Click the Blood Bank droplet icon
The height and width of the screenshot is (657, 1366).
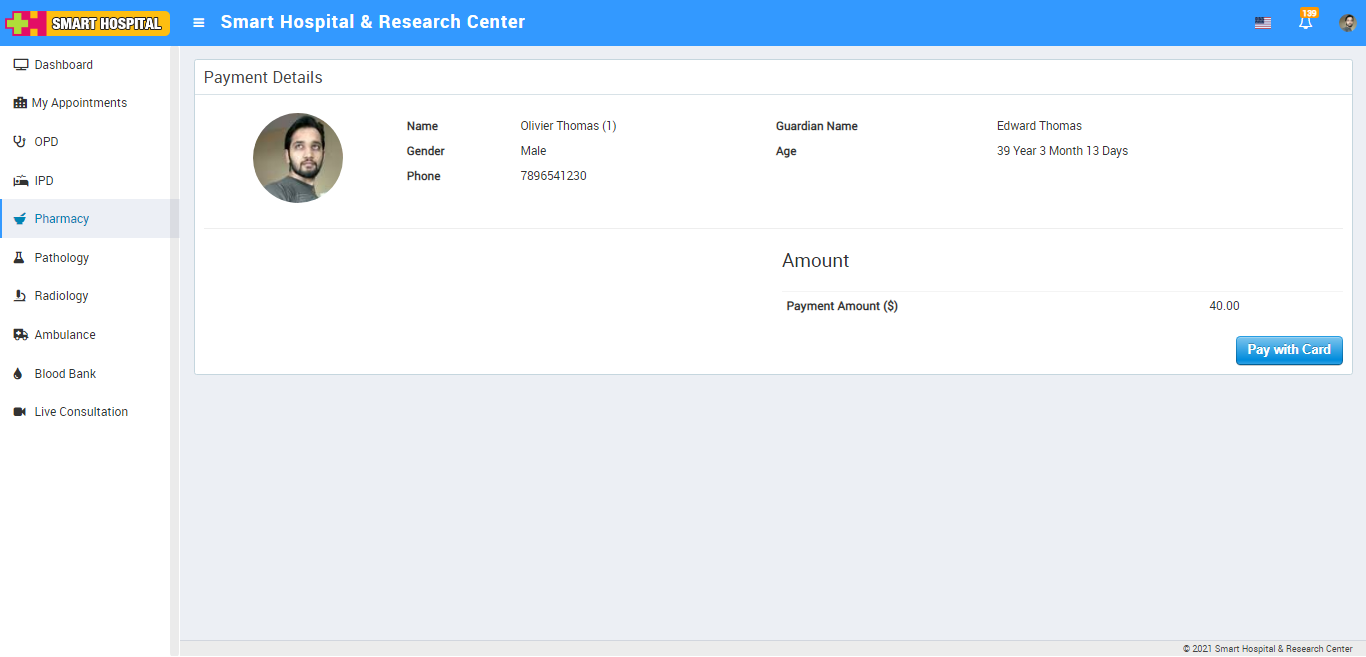click(19, 374)
